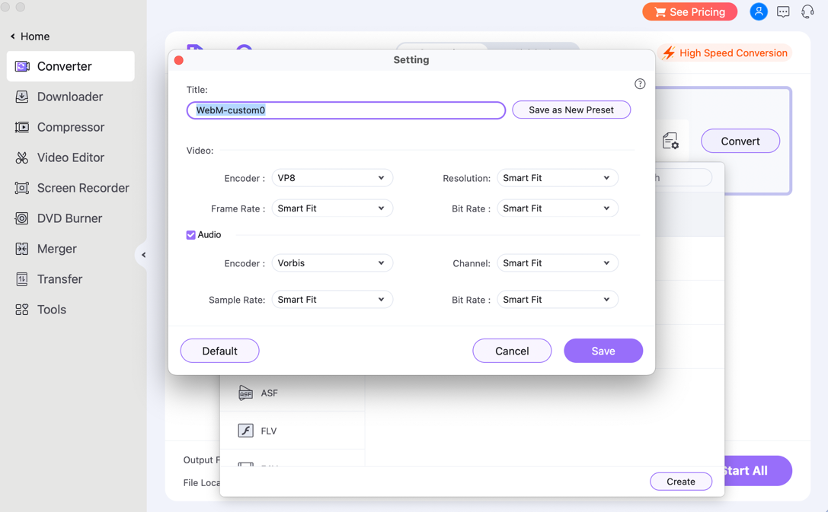Select the FLV format row text

pyautogui.click(x=269, y=431)
